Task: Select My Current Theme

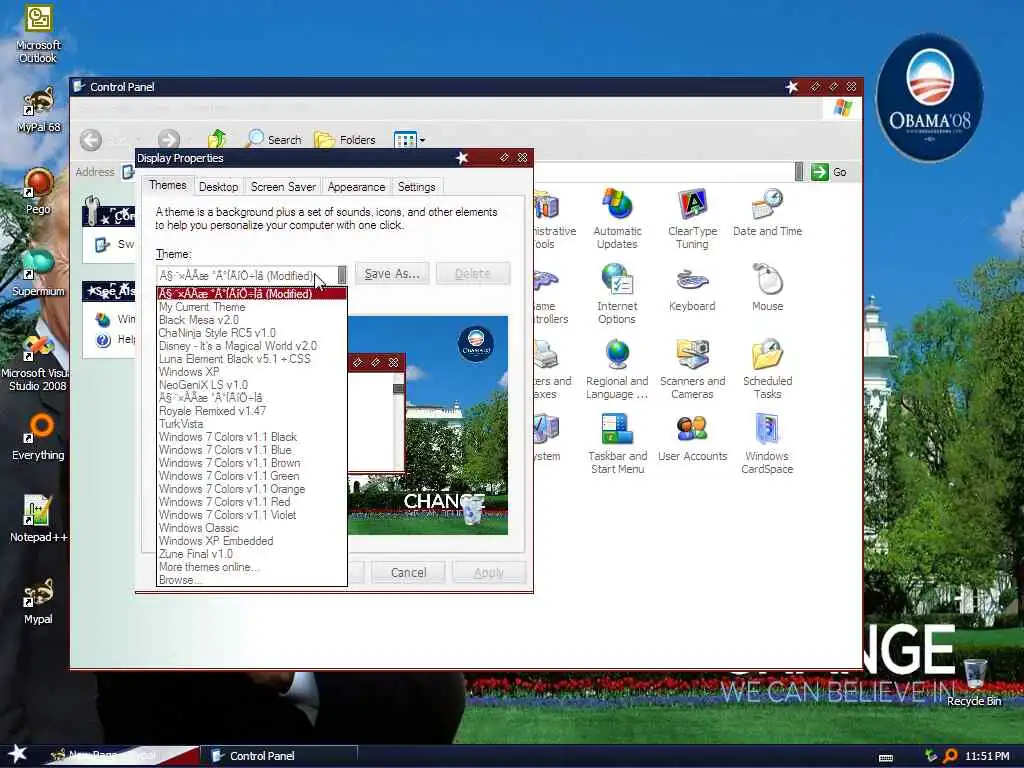Action: point(251,307)
